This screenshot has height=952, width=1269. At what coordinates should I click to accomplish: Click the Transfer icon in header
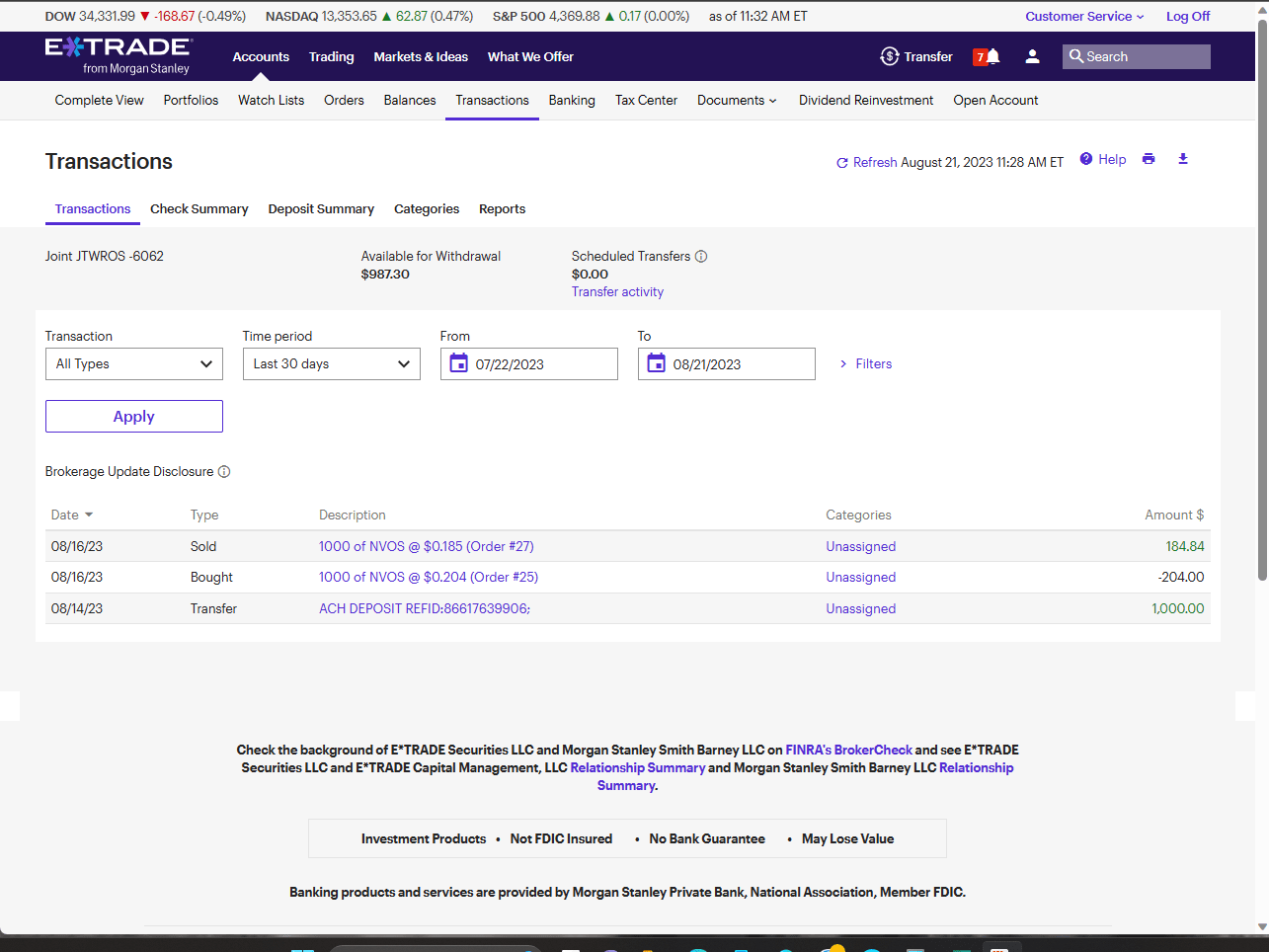[890, 56]
